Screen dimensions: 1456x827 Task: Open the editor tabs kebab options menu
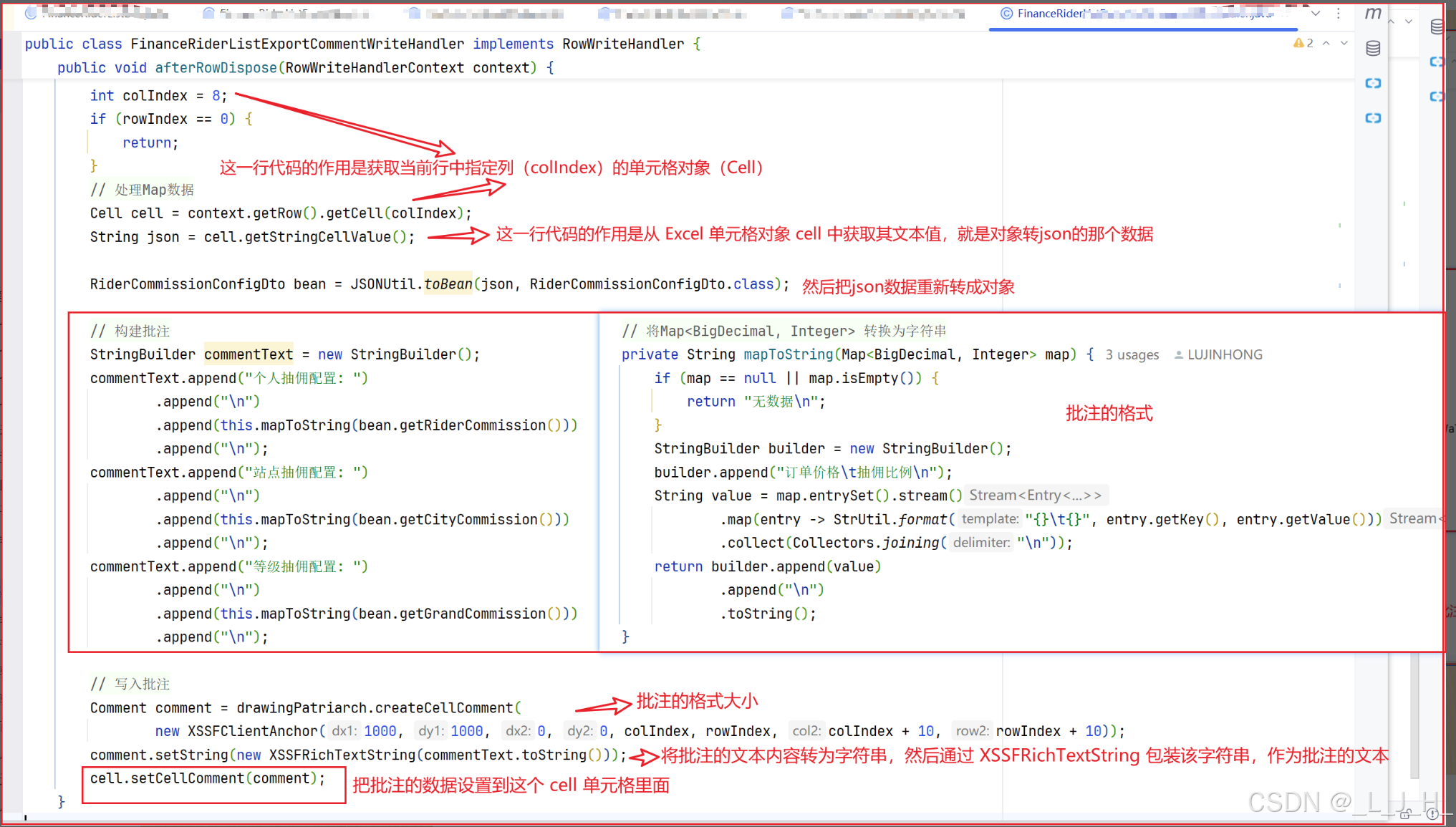click(1338, 14)
